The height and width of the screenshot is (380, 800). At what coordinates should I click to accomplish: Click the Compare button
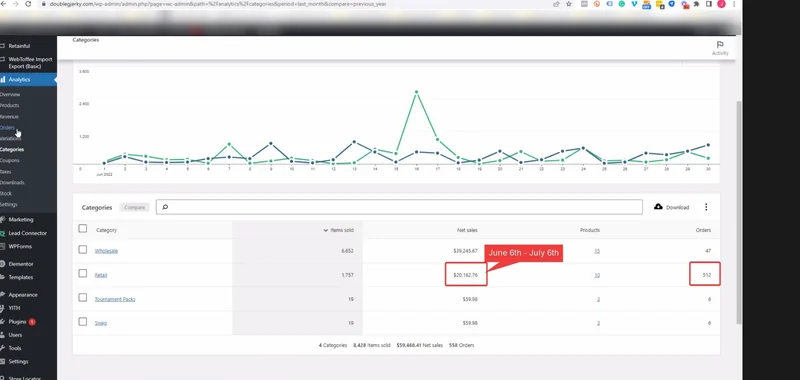pos(135,208)
